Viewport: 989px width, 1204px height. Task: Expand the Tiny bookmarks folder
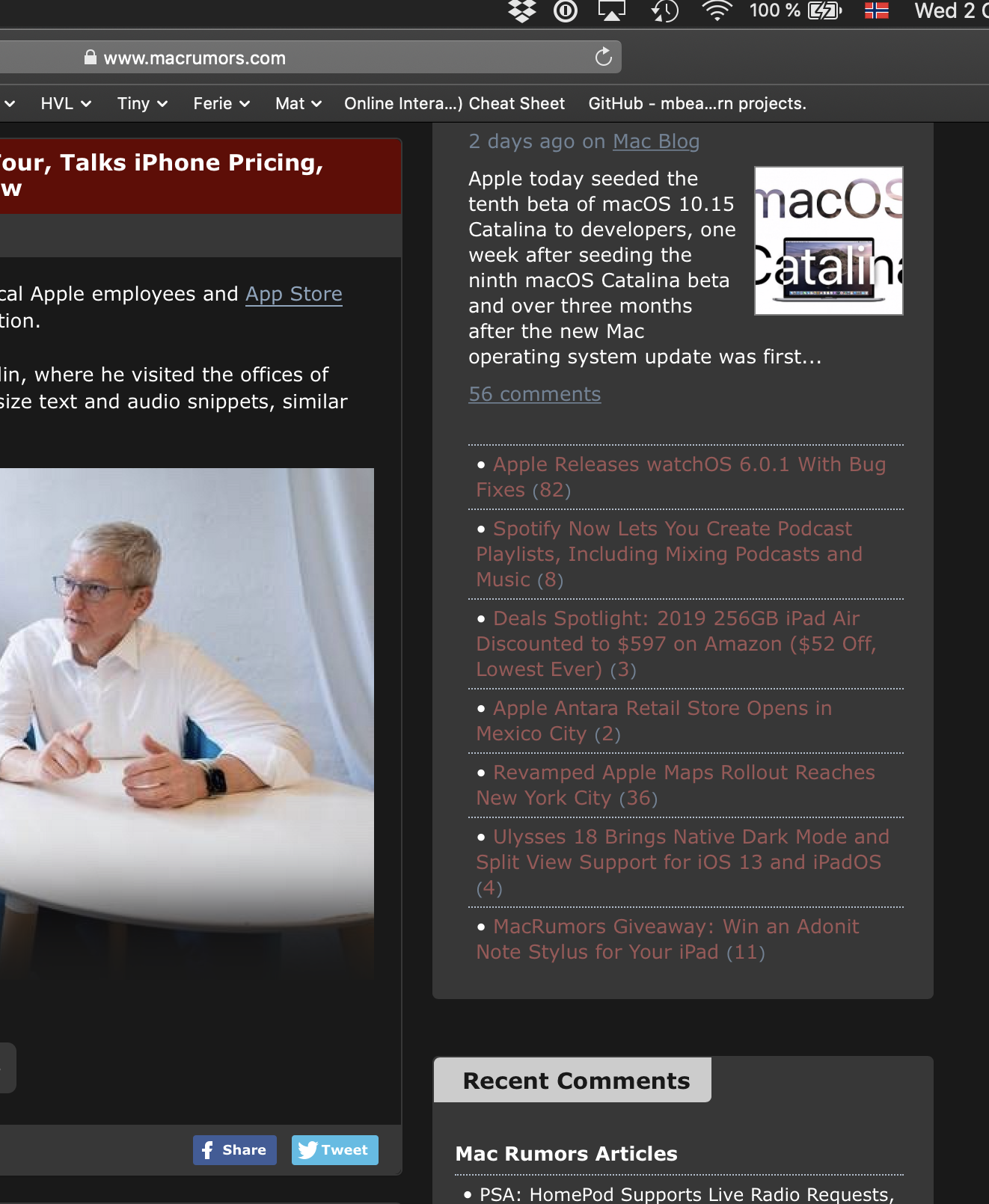coord(142,104)
